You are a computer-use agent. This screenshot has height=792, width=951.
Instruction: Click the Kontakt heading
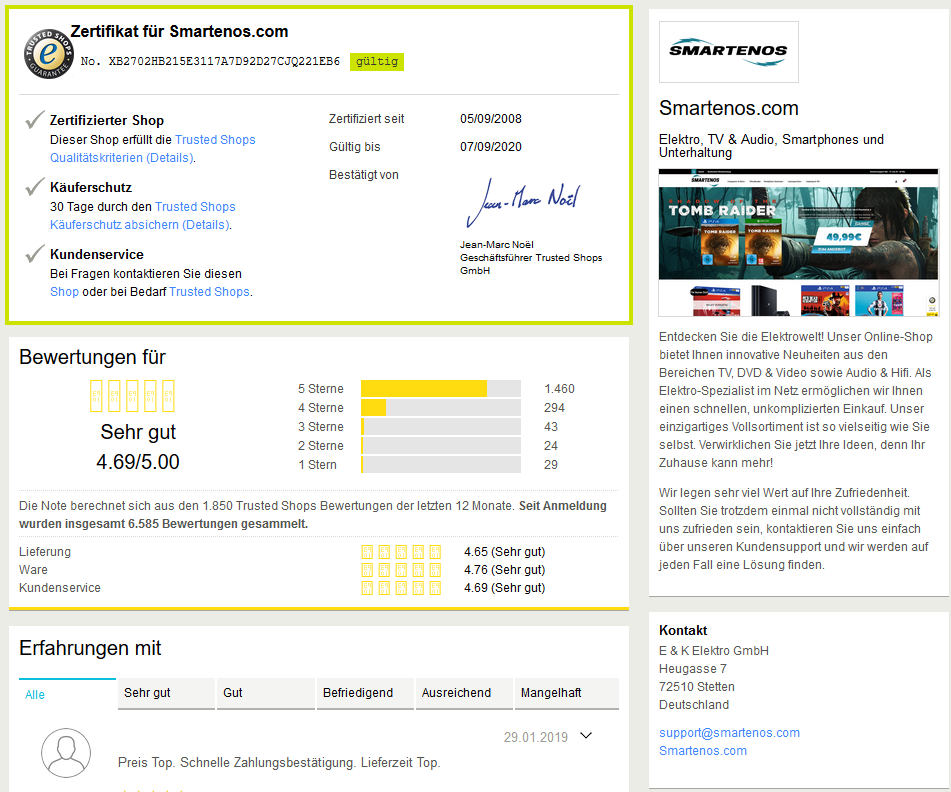tap(683, 631)
